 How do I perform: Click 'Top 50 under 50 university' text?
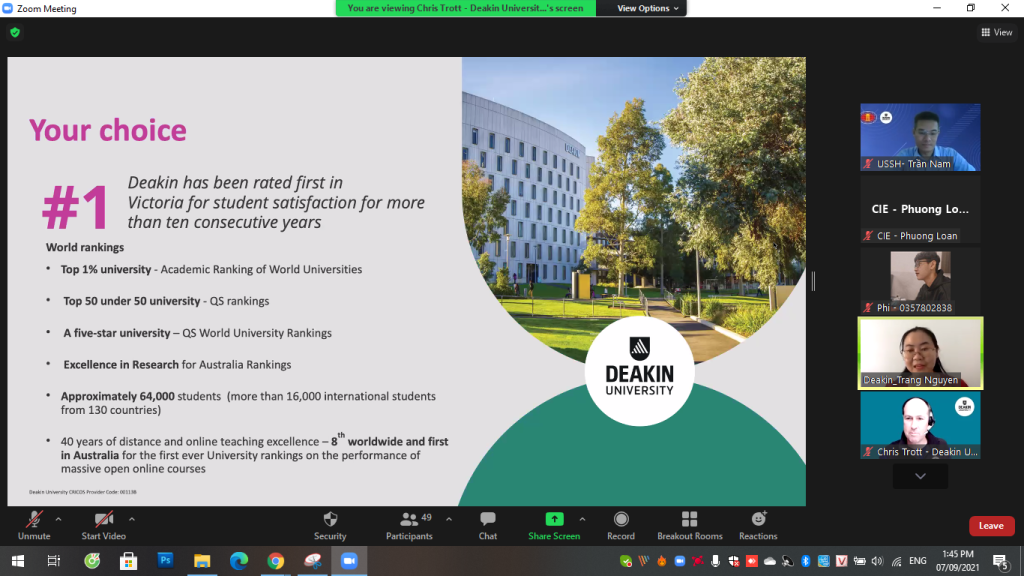[132, 301]
